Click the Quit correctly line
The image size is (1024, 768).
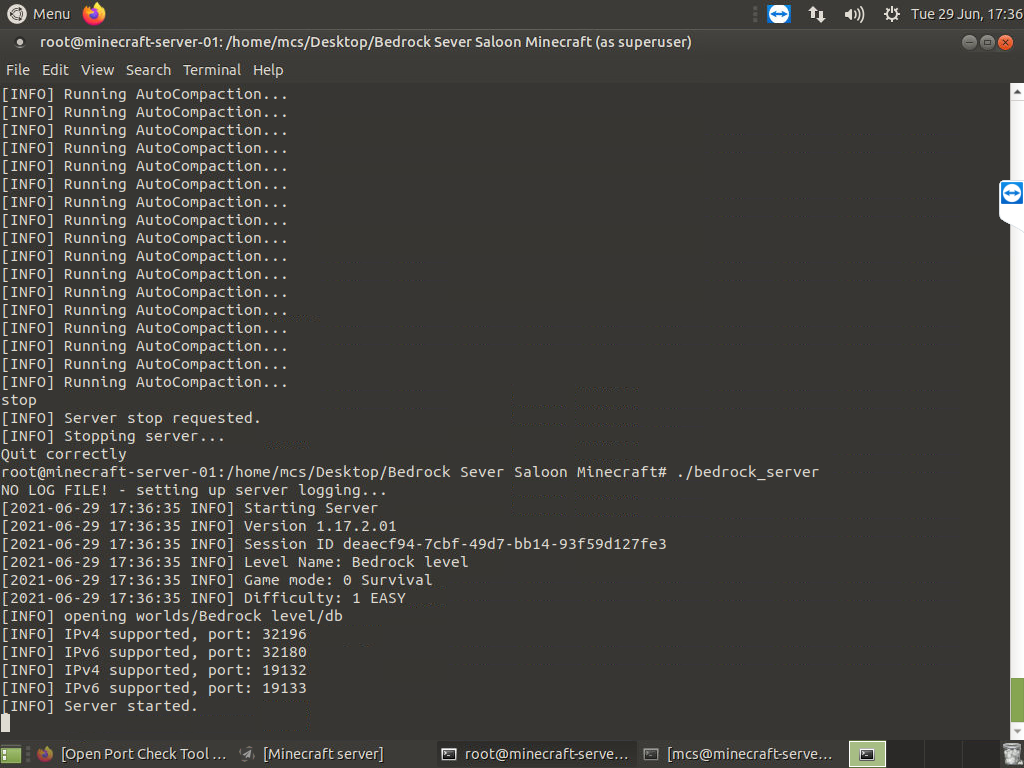click(63, 455)
